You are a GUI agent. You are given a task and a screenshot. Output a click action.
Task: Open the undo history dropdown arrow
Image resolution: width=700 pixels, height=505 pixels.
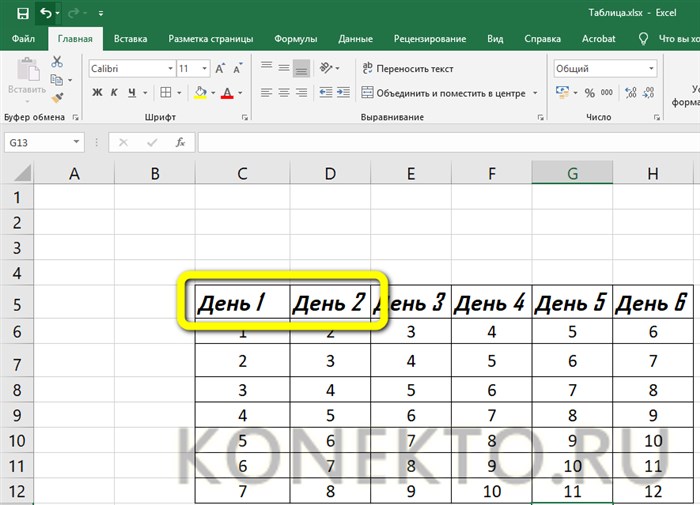point(58,13)
